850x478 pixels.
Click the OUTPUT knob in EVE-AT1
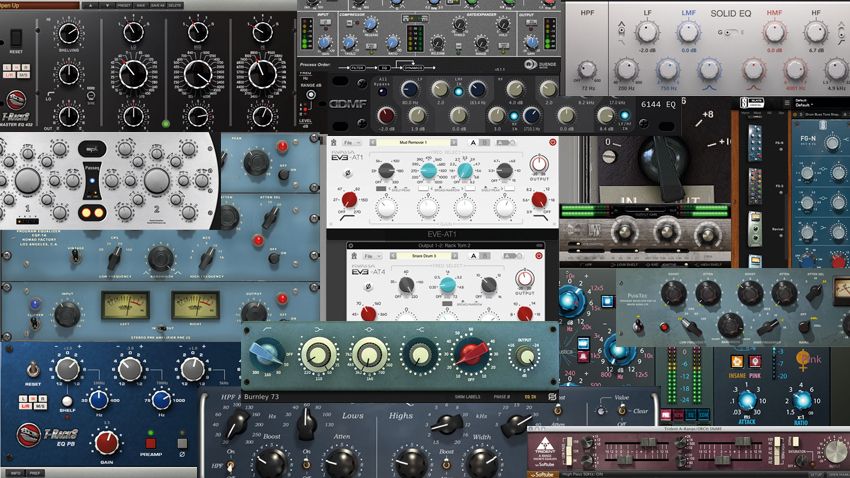click(538, 164)
